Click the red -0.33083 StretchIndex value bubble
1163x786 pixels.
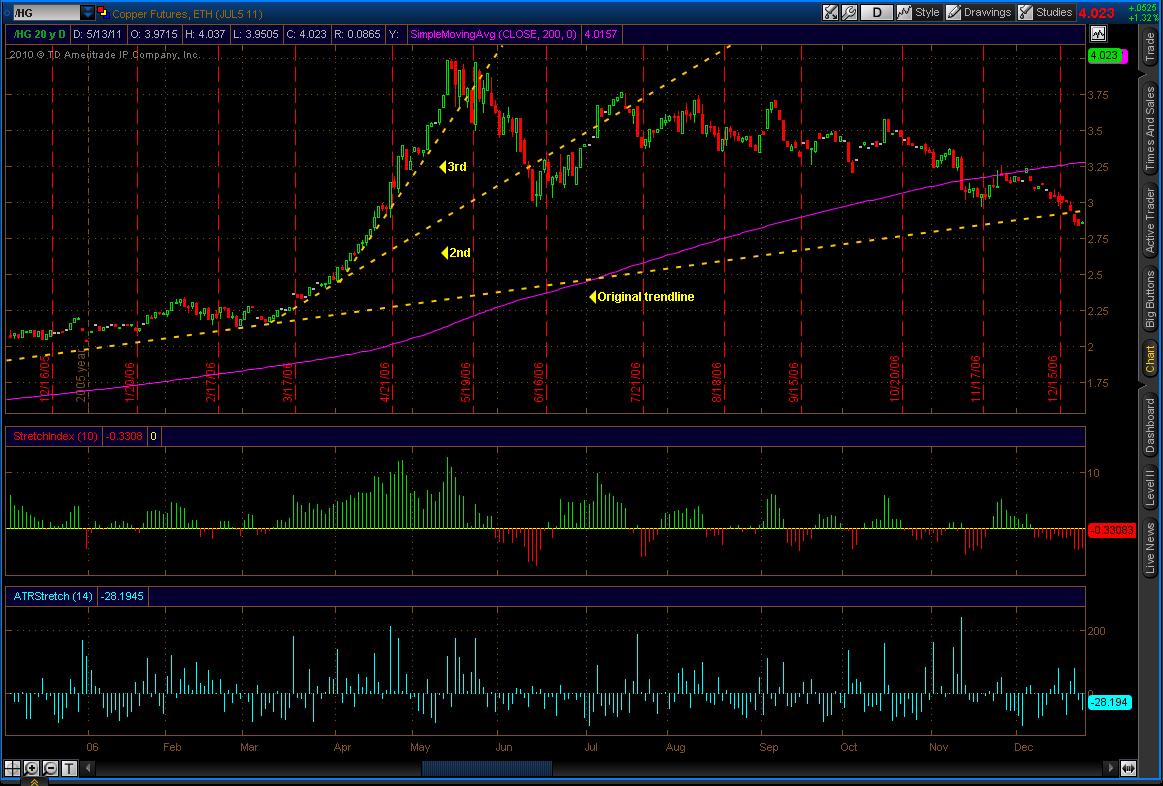click(1112, 530)
